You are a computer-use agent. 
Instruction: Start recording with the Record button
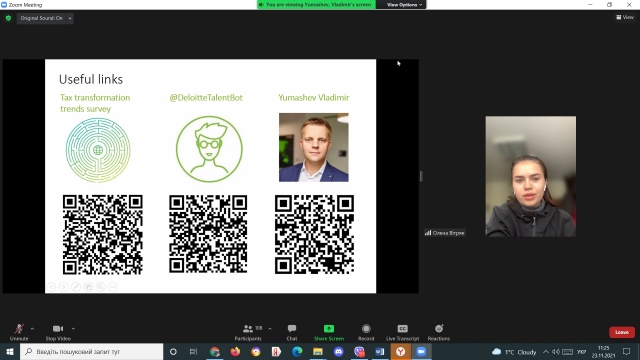(366, 332)
